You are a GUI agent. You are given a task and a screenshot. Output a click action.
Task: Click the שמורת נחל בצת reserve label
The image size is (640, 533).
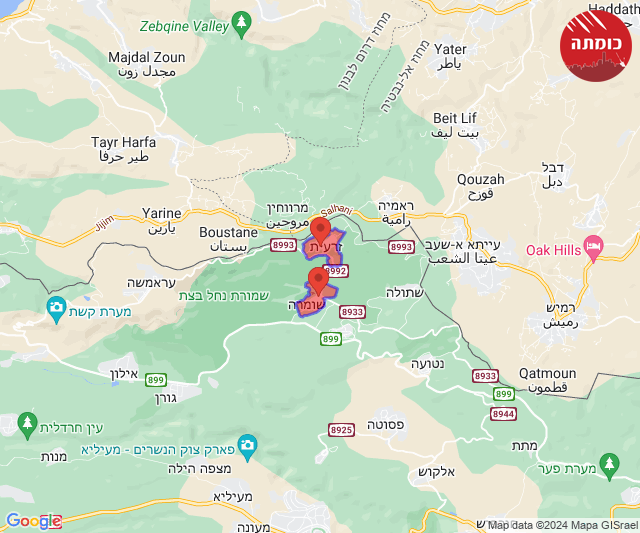coord(224,295)
